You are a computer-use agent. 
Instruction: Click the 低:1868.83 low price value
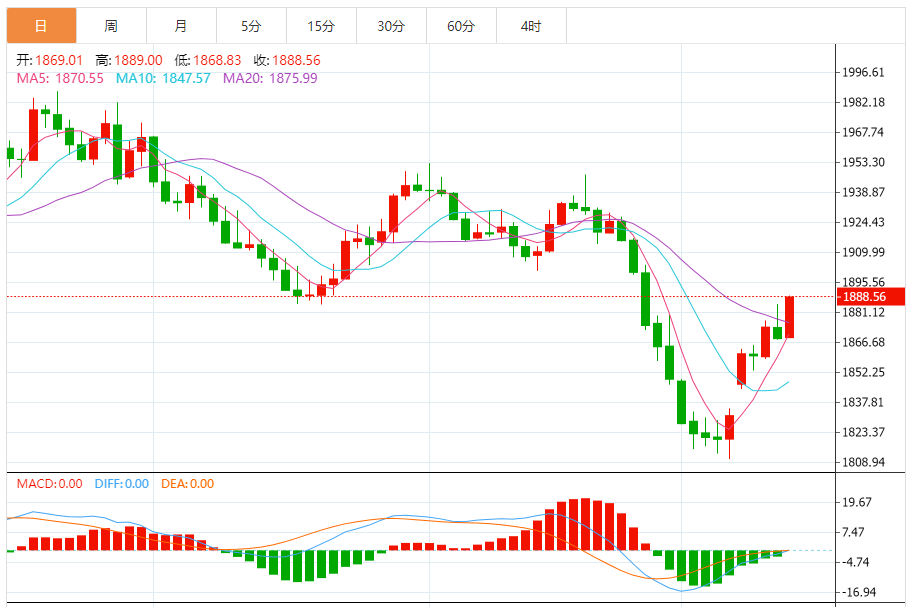pos(208,60)
